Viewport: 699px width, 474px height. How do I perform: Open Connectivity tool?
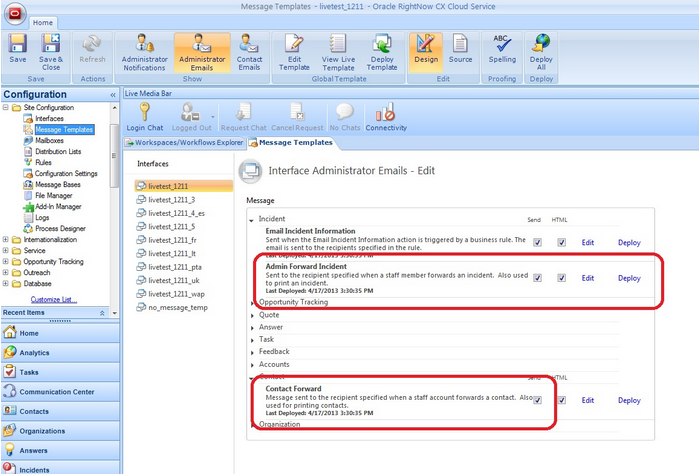click(x=386, y=117)
